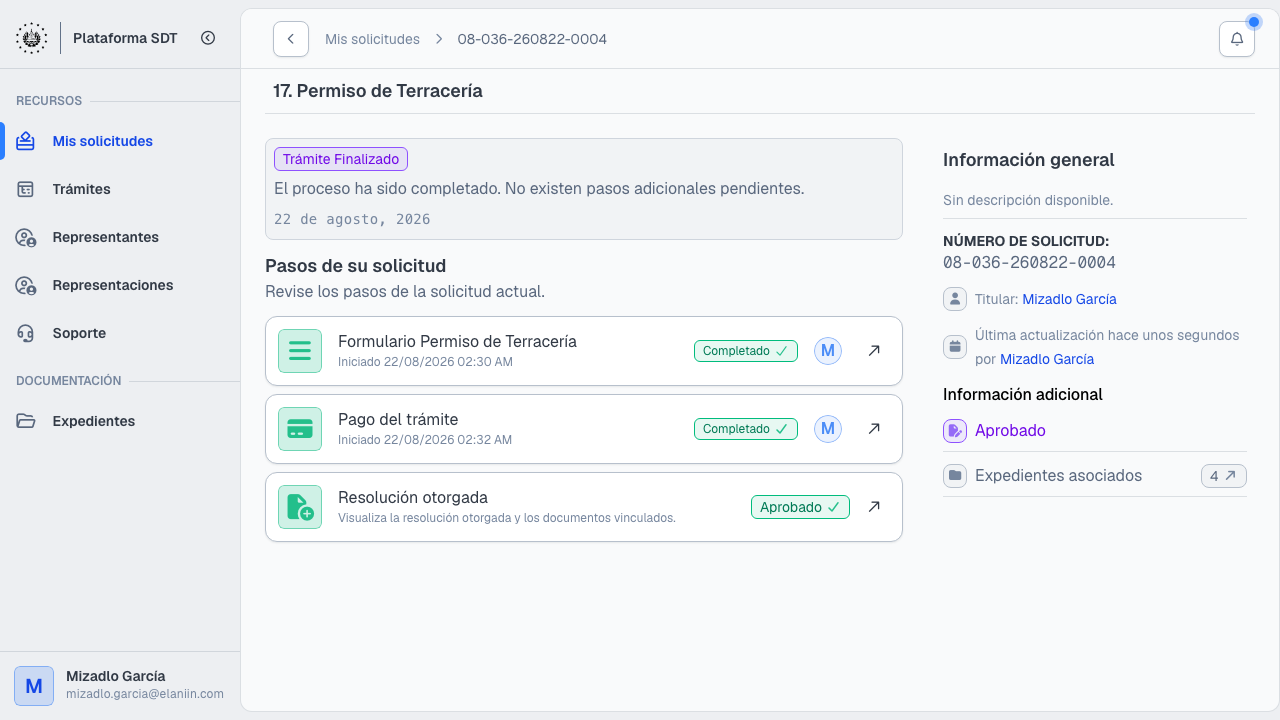Open Soporte from the sidebar
The height and width of the screenshot is (720, 1280).
click(x=120, y=333)
